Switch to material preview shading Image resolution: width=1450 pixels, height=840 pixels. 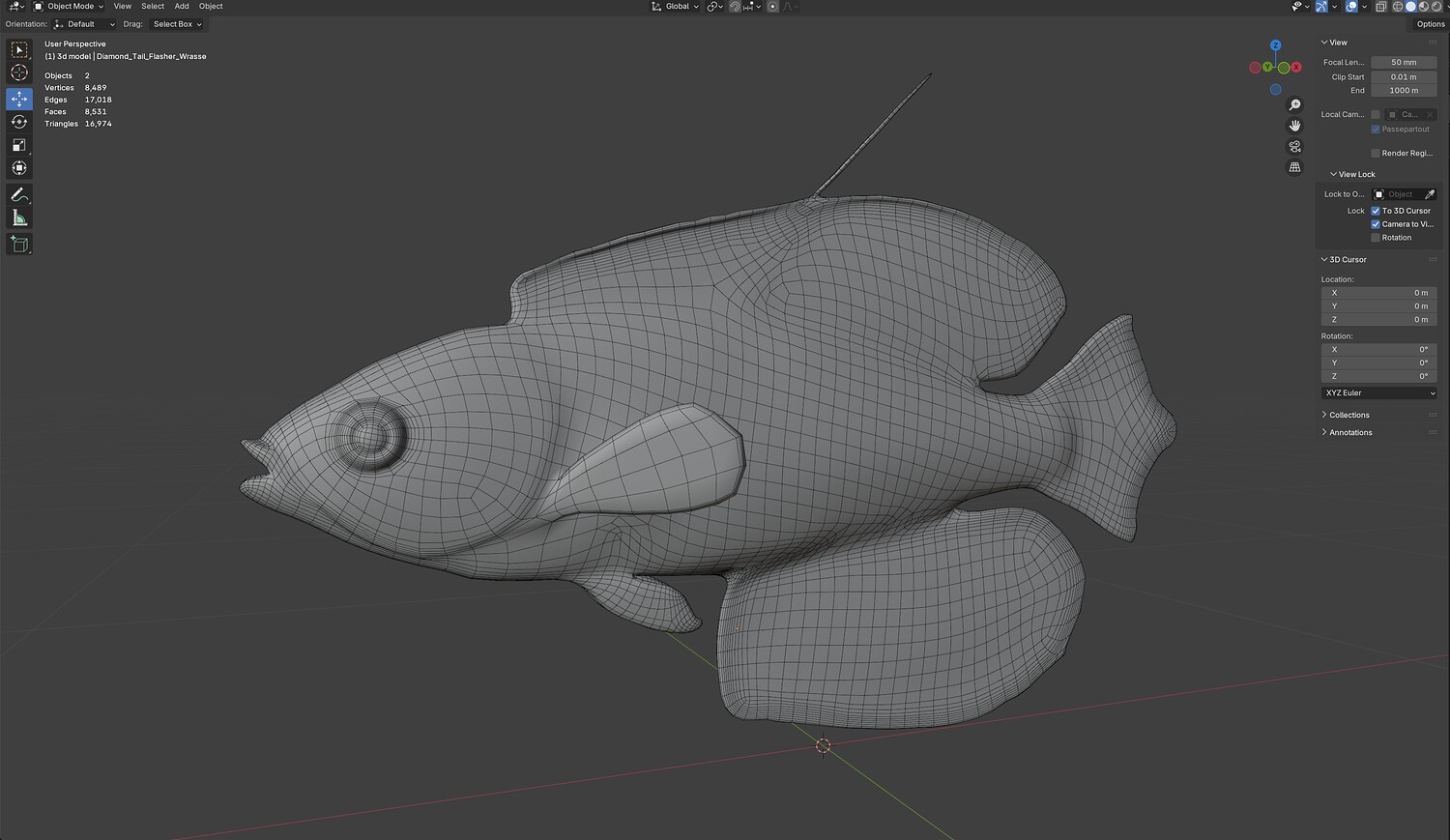[x=1423, y=7]
